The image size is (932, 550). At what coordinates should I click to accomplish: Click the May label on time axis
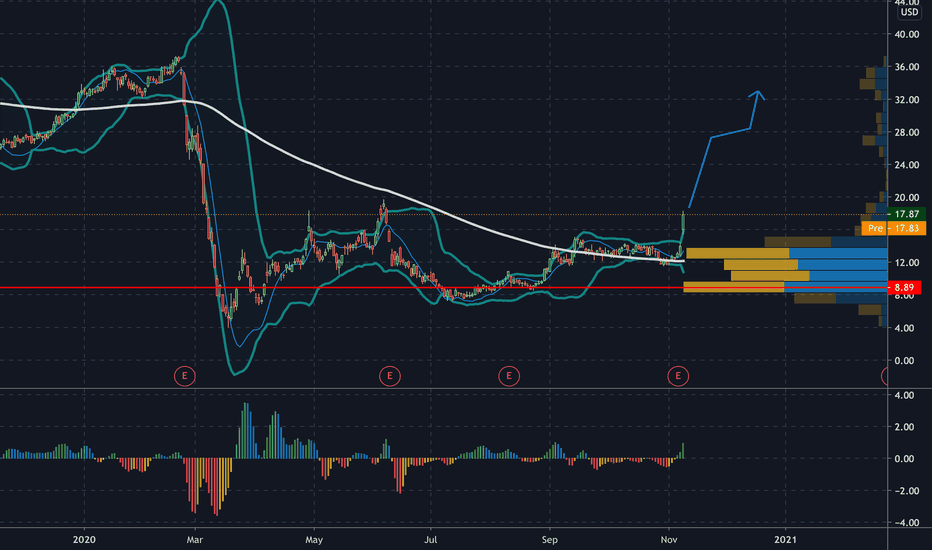tap(314, 540)
